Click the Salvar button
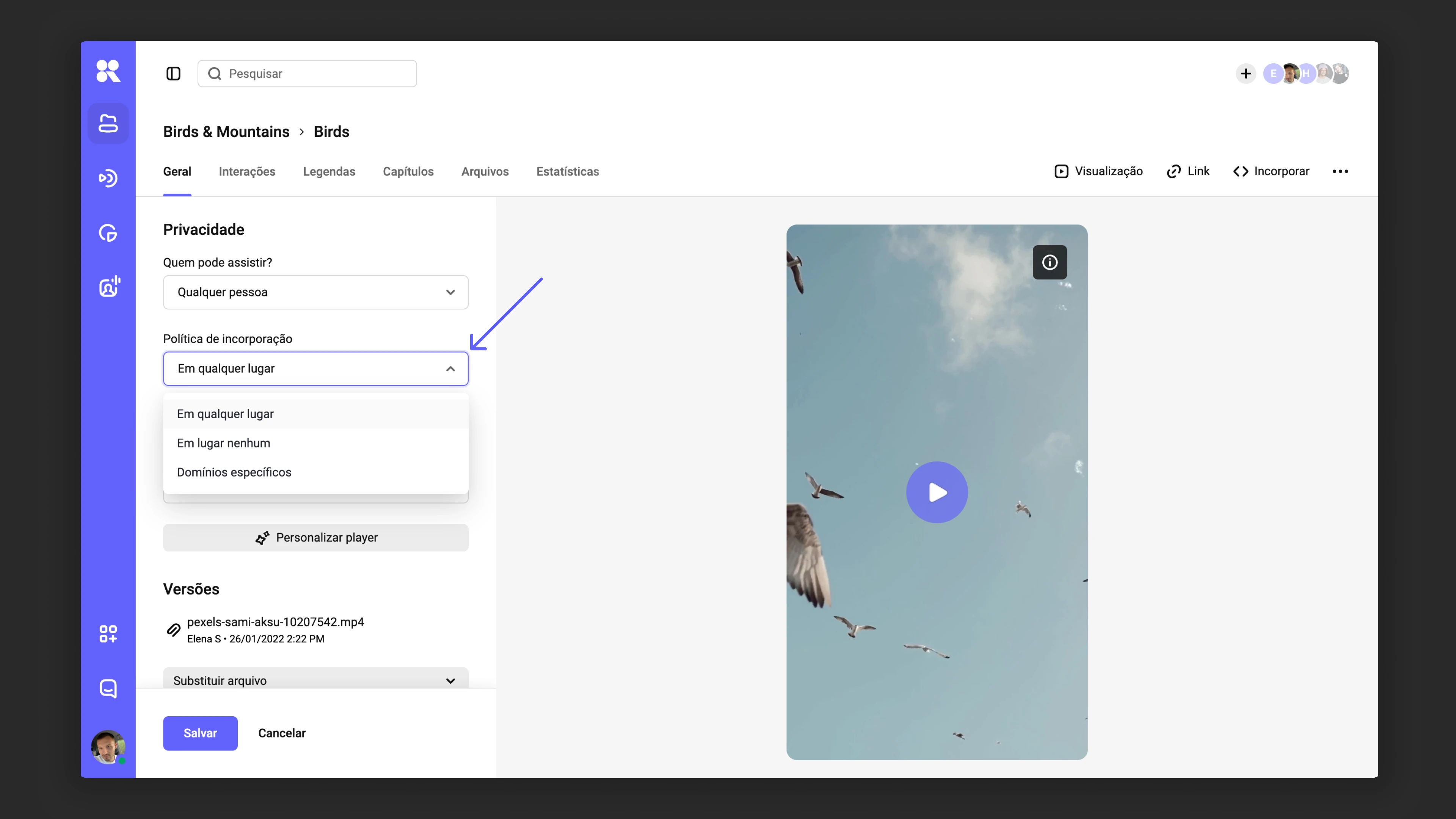 coord(200,733)
